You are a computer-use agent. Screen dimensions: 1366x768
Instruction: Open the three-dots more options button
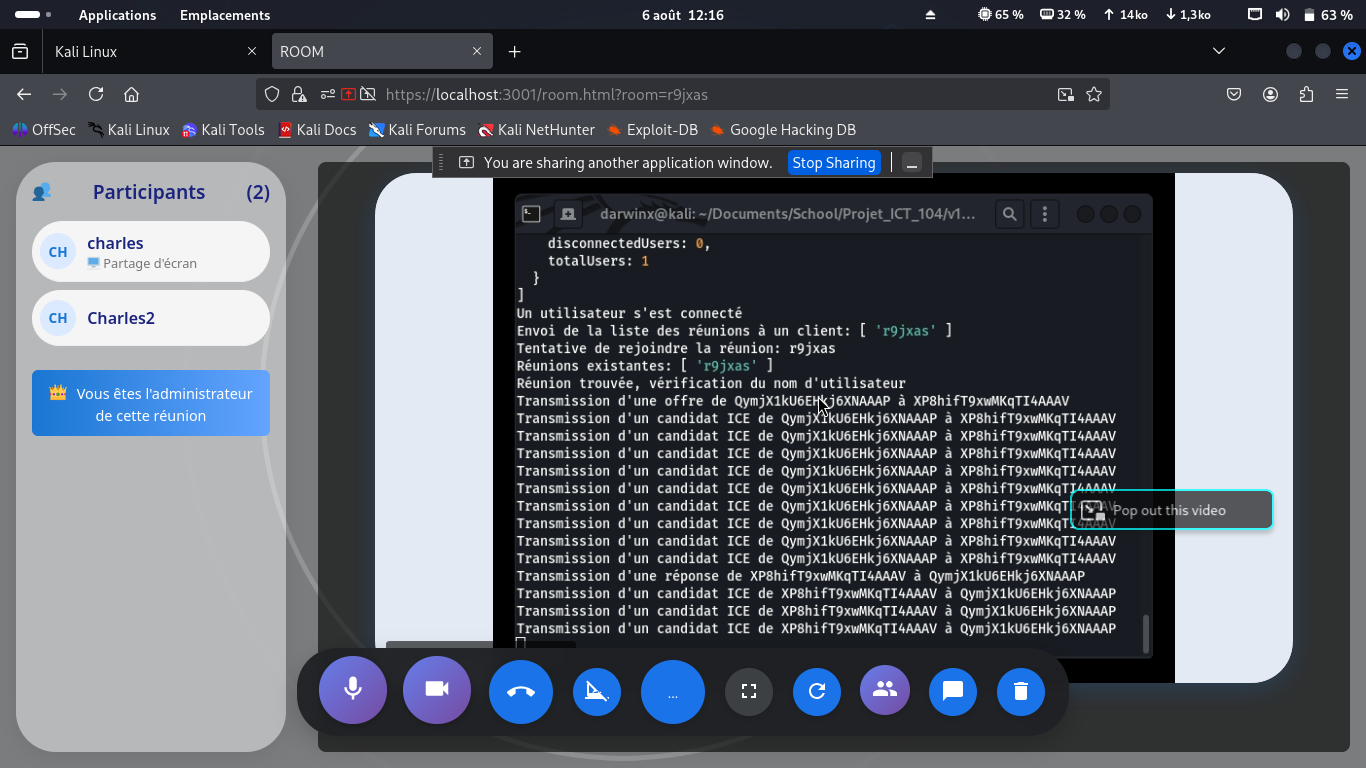tap(672, 691)
